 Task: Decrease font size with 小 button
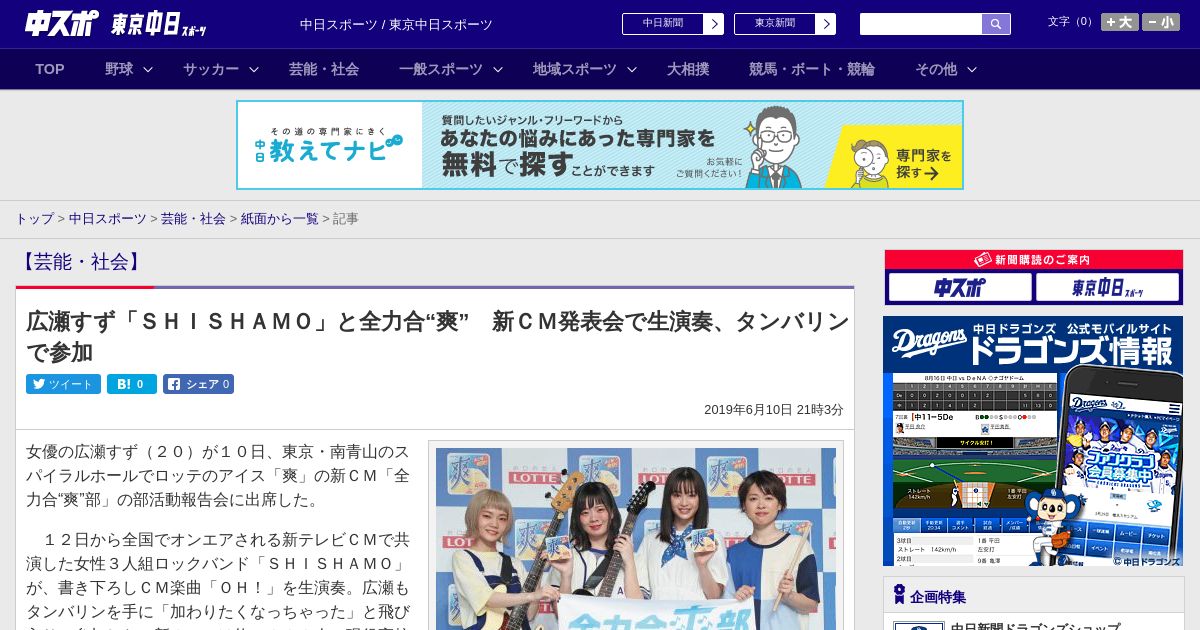[1161, 22]
